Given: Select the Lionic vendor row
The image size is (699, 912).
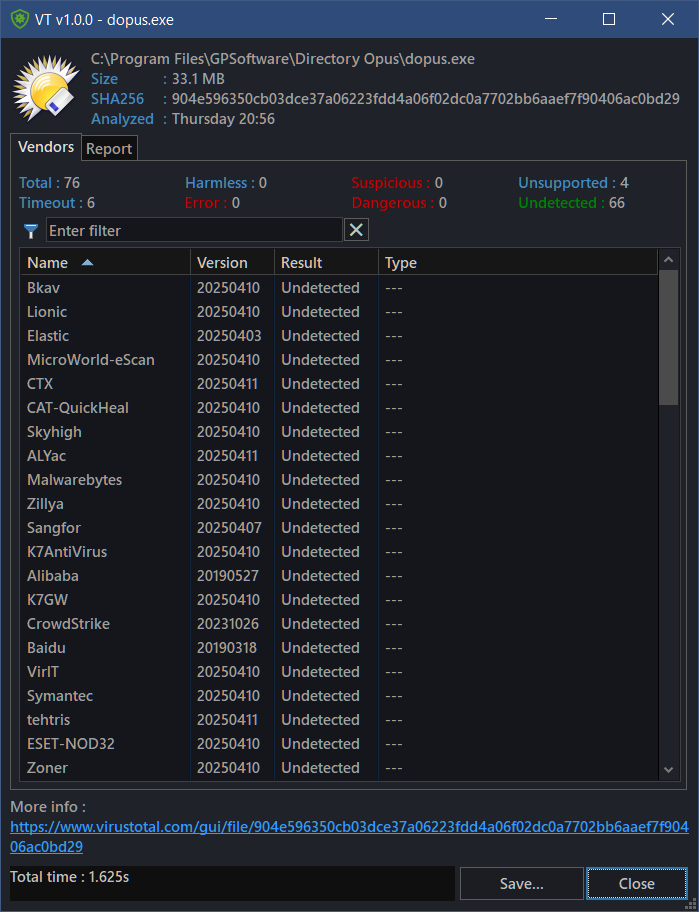Looking at the screenshot, I should [339, 312].
